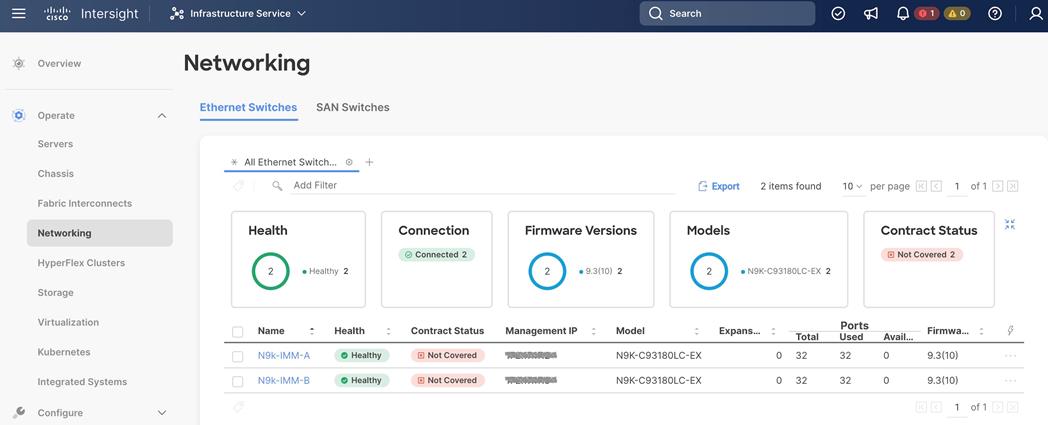
Task: Go to last page at top
Action: pyautogui.click(x=1013, y=186)
